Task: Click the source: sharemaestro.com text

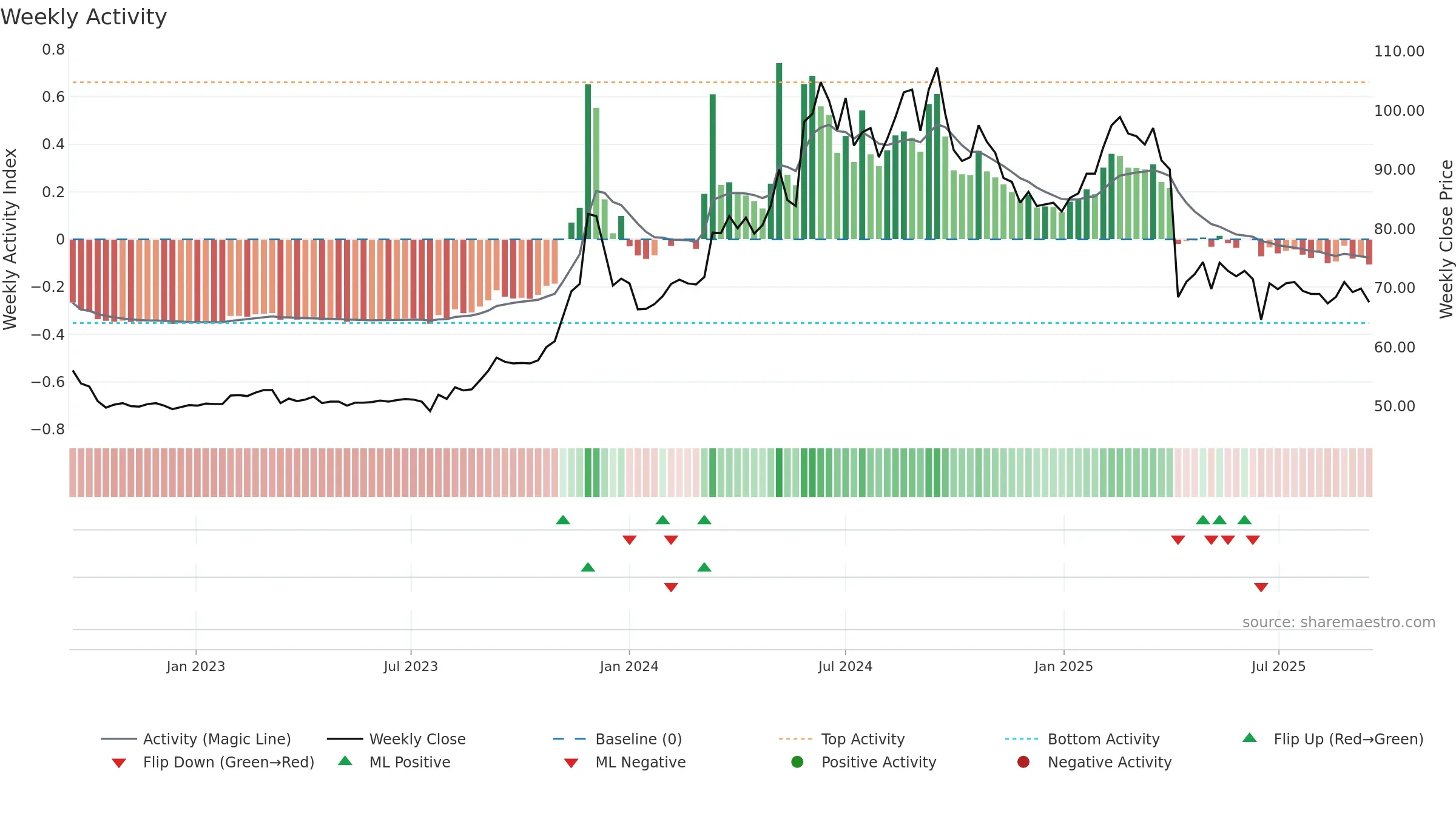Action: click(x=1339, y=622)
